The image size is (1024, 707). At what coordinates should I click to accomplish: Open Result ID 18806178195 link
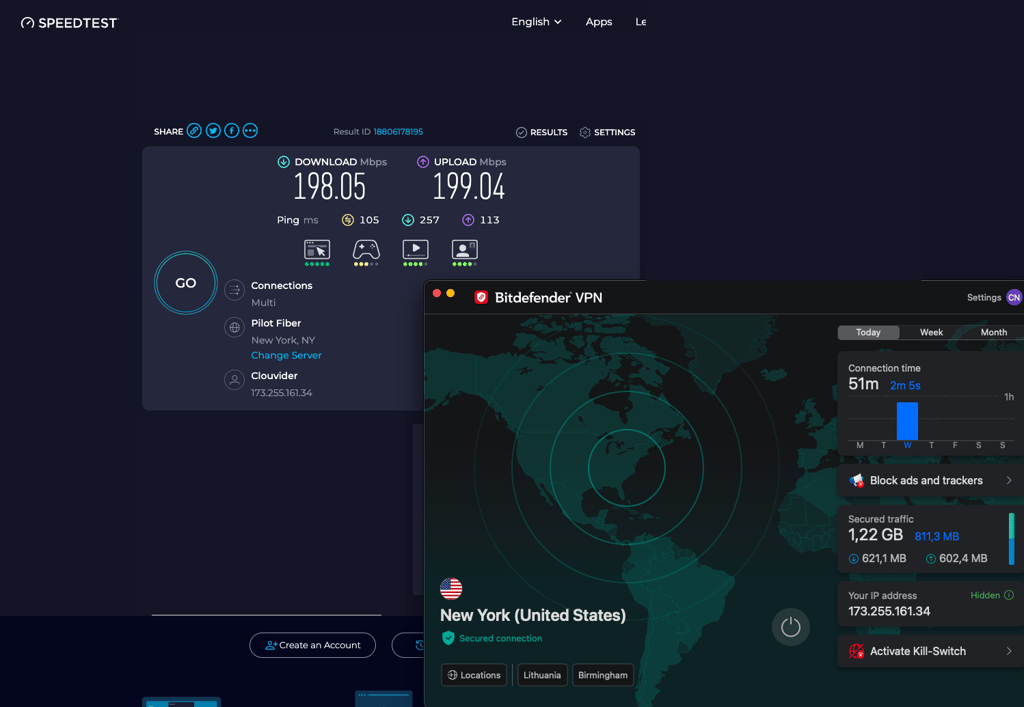(x=398, y=132)
